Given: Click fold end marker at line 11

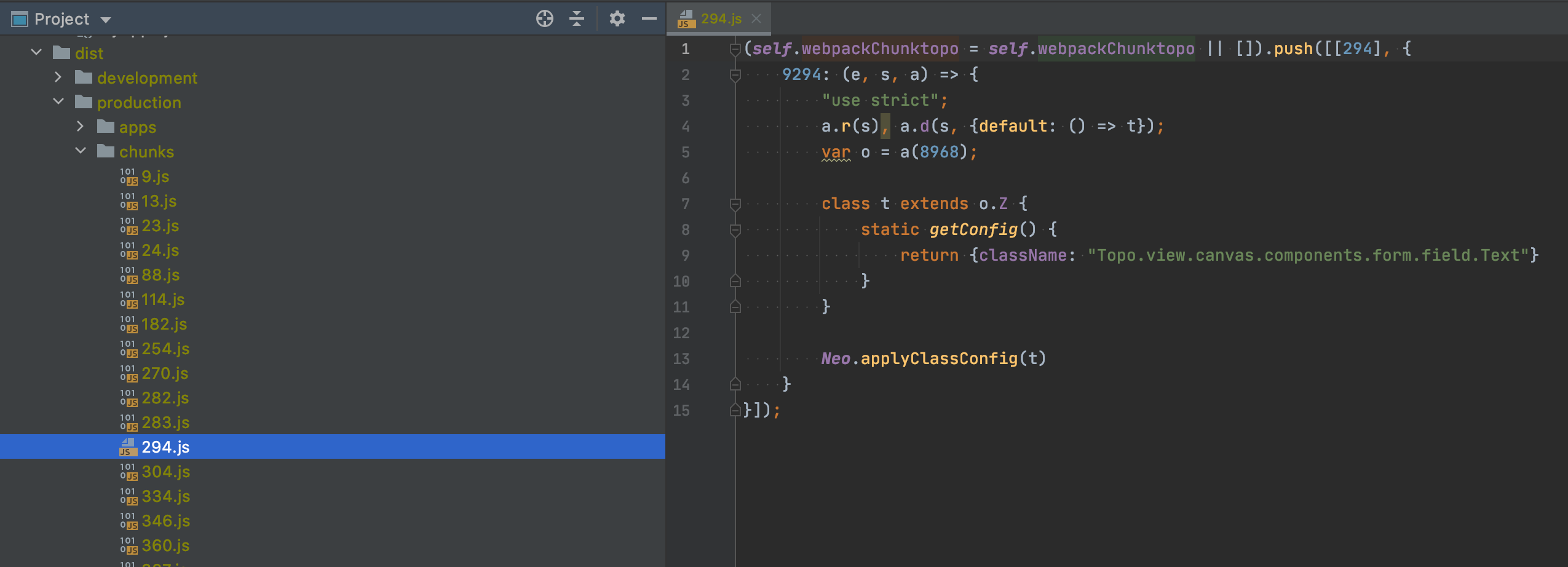Looking at the screenshot, I should (735, 307).
